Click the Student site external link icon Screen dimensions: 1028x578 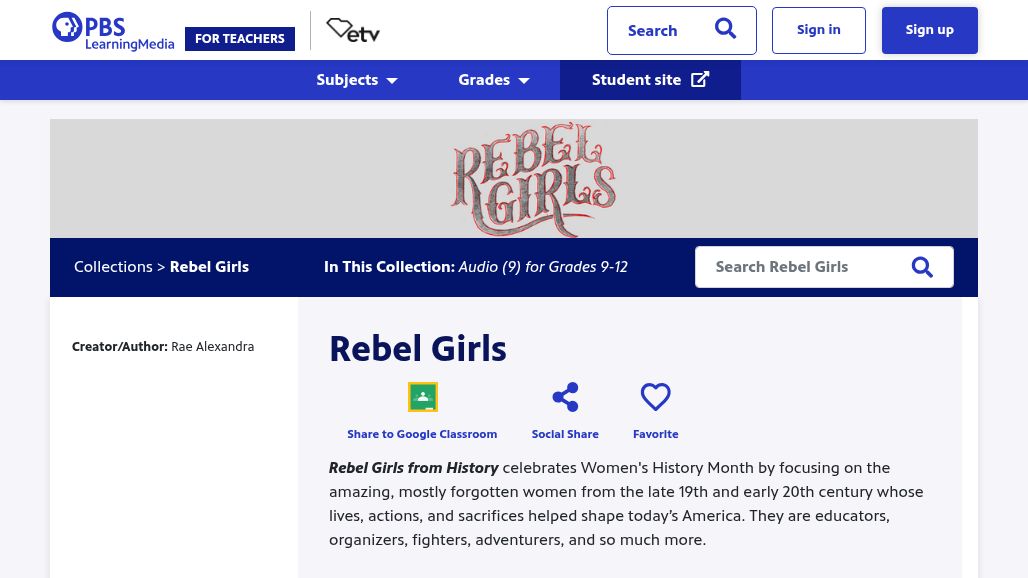[x=700, y=80]
